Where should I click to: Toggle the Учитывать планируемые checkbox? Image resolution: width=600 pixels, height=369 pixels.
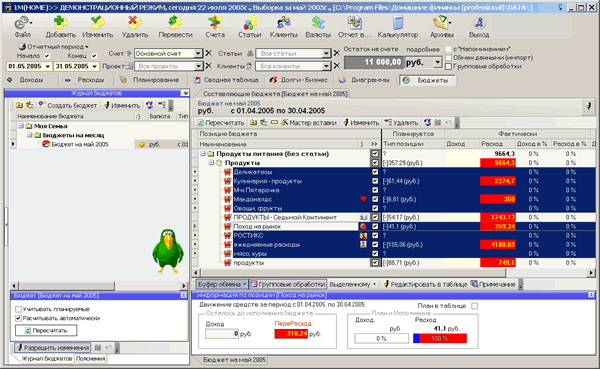(x=18, y=309)
